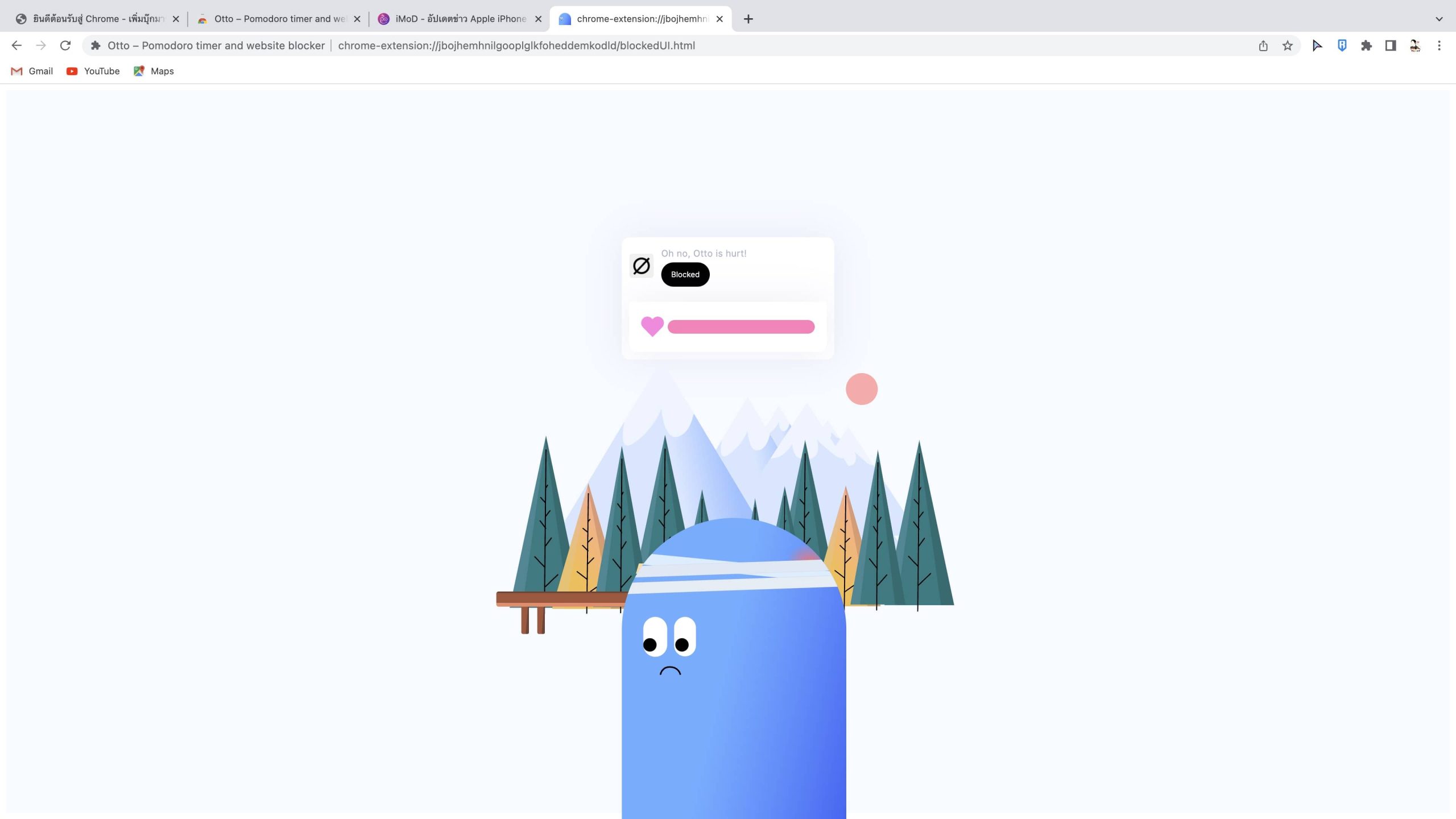This screenshot has width=1456, height=819.
Task: Switch to the iMoD Apple iPhone tab
Action: 460,19
